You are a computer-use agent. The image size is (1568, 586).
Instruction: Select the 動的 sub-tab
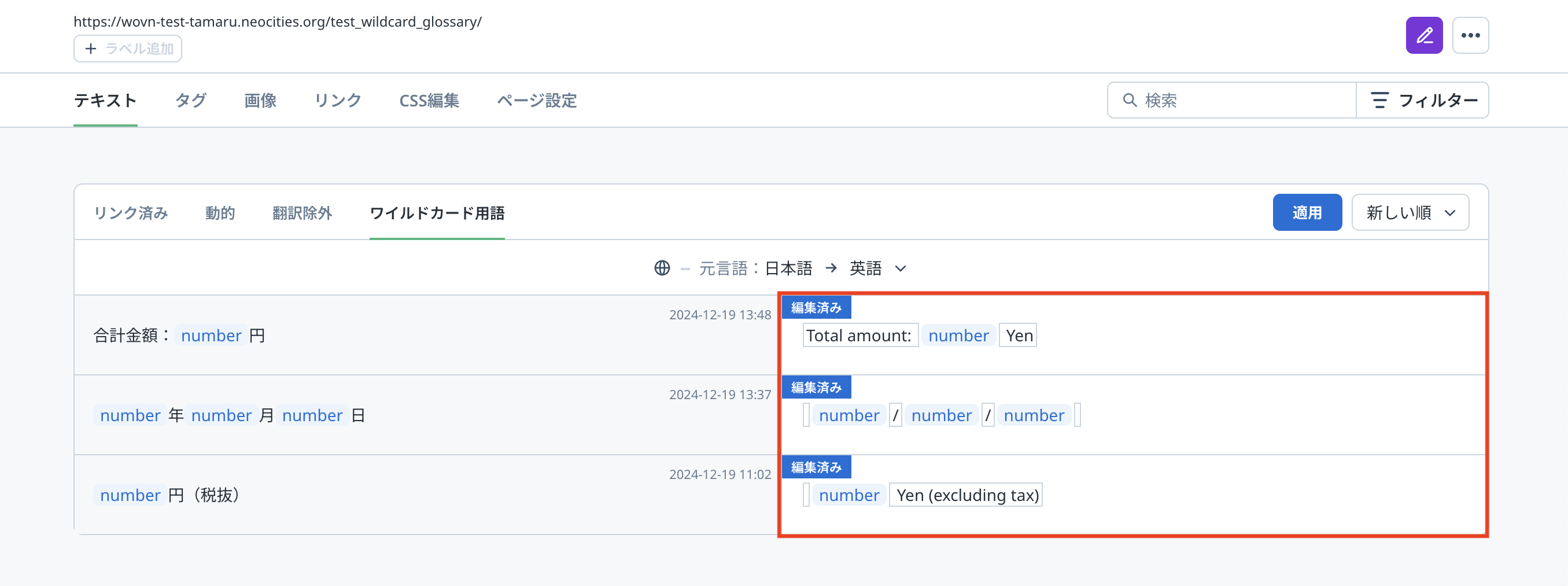220,213
